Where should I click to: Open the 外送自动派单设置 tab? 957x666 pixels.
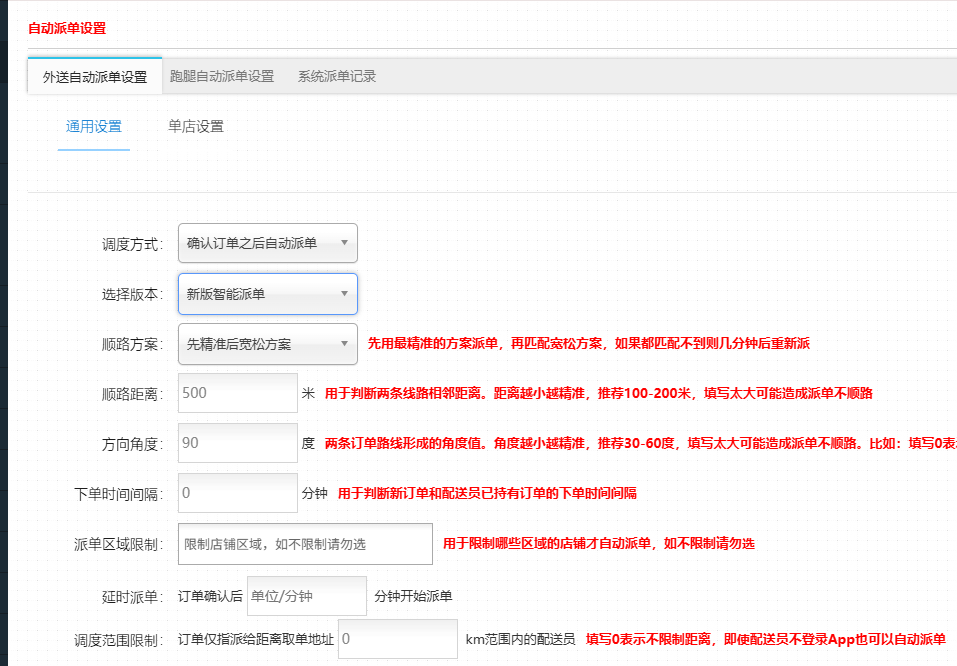94,76
